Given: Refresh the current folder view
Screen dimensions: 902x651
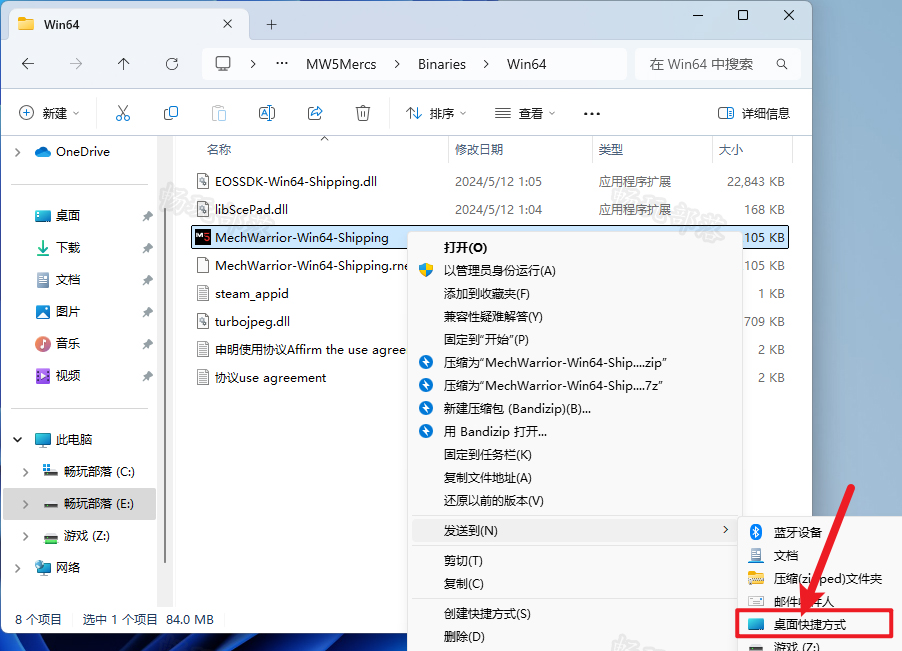Looking at the screenshot, I should (x=172, y=64).
